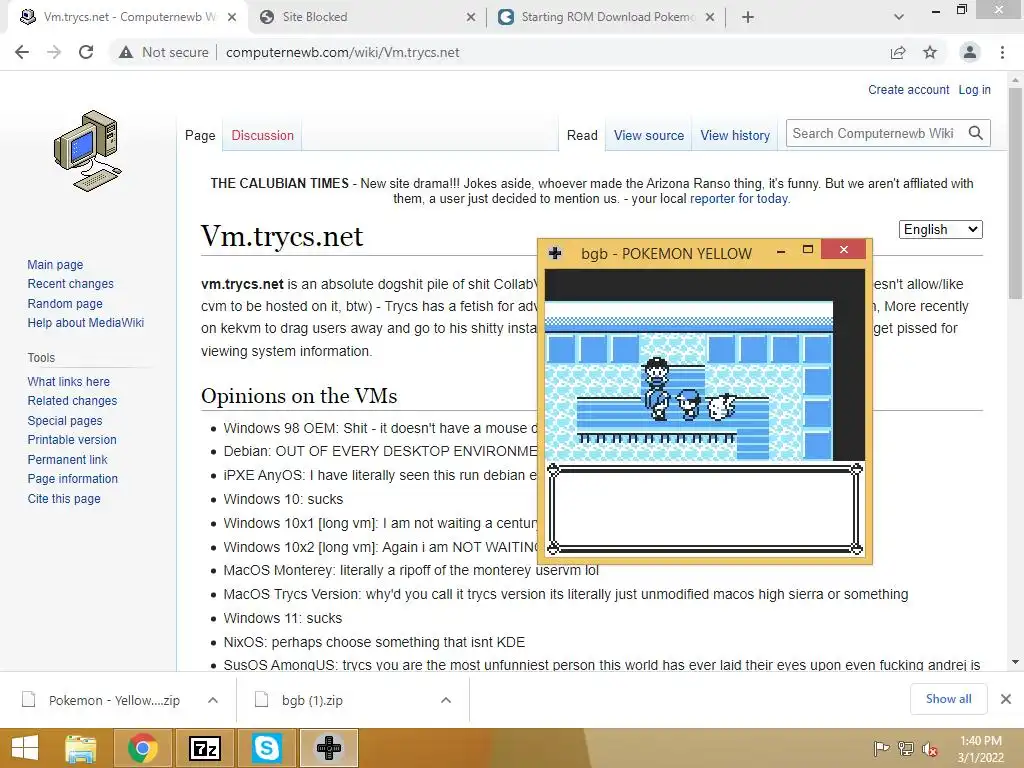
Task: Switch to the Site Blocked tab
Action: [x=367, y=17]
